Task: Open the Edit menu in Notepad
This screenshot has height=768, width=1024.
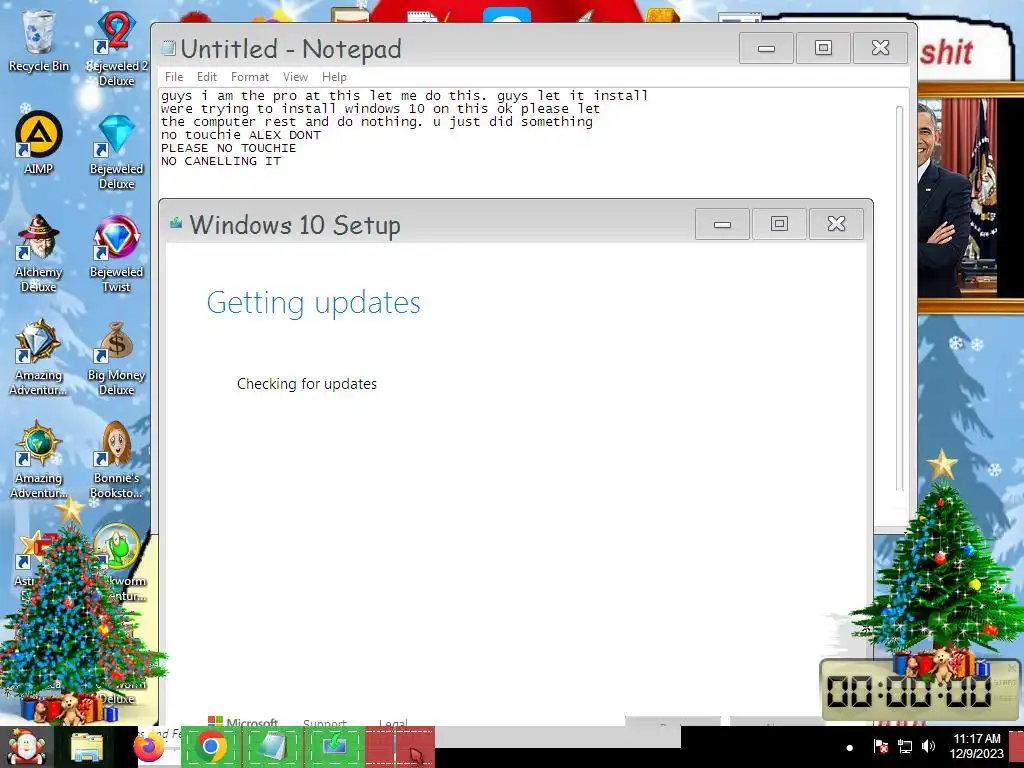Action: [207, 77]
